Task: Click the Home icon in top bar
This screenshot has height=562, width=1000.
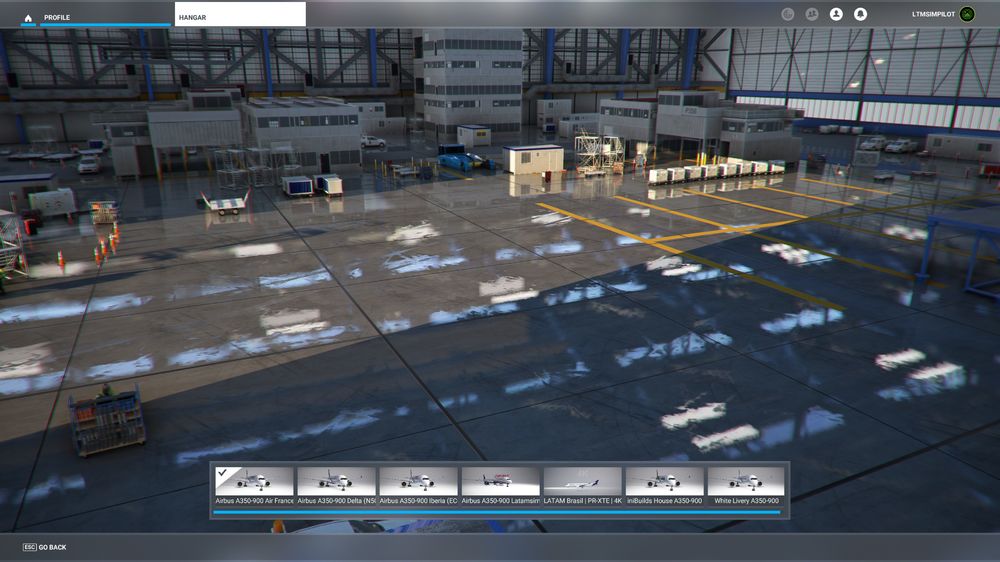Action: [x=28, y=18]
